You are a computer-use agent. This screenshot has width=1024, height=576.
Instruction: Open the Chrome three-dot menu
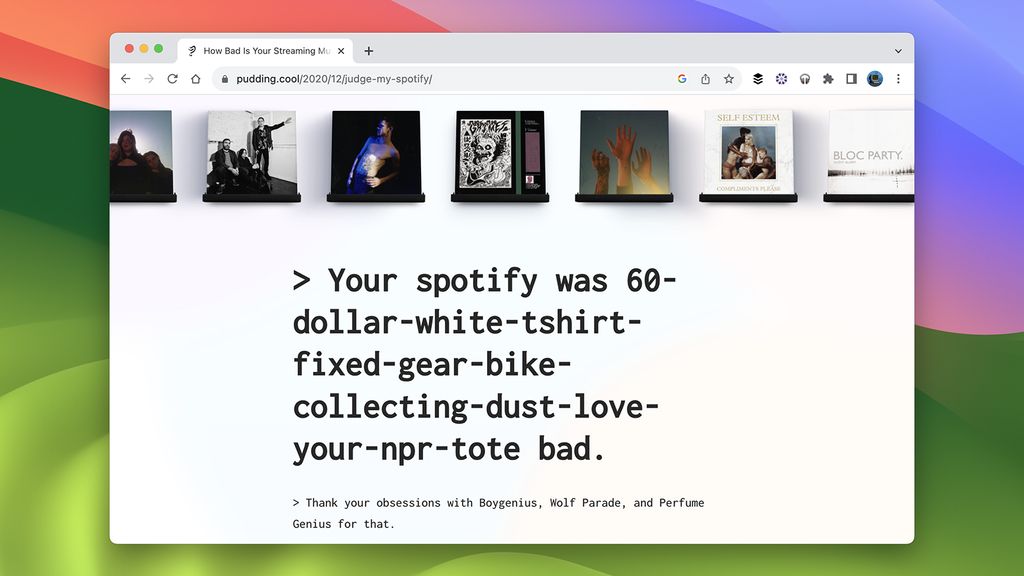tap(899, 78)
